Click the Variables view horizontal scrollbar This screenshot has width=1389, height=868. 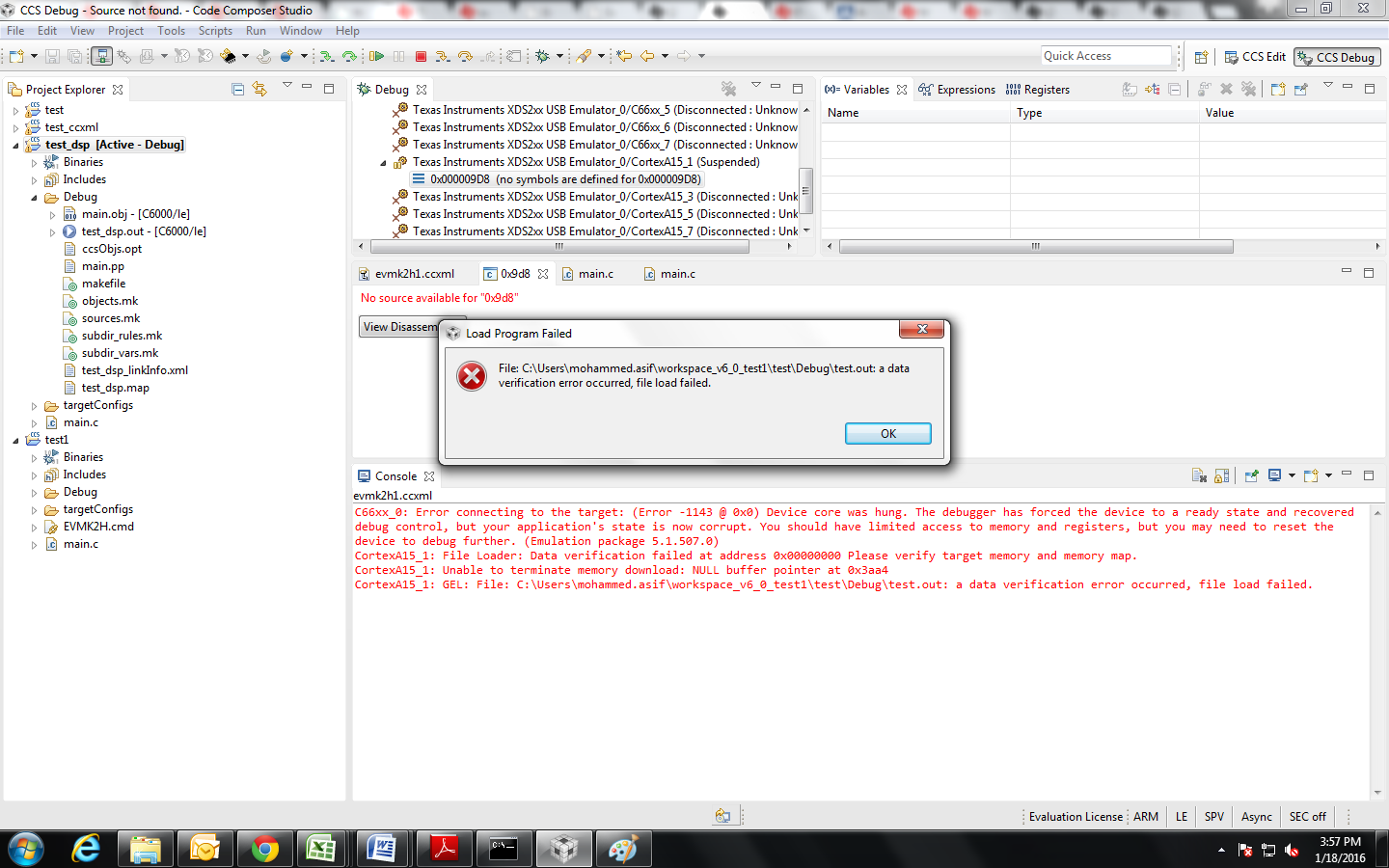1036,247
